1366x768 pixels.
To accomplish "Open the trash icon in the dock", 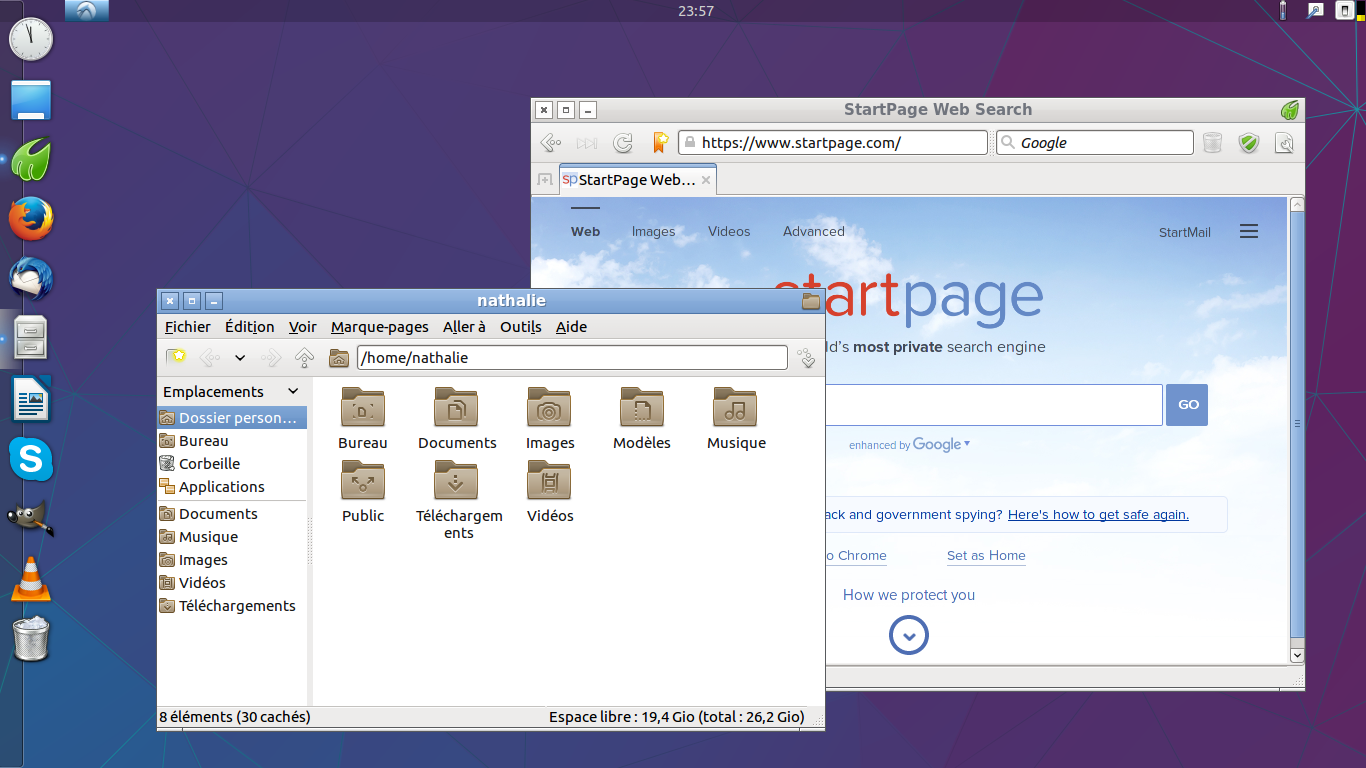I will 31,639.
